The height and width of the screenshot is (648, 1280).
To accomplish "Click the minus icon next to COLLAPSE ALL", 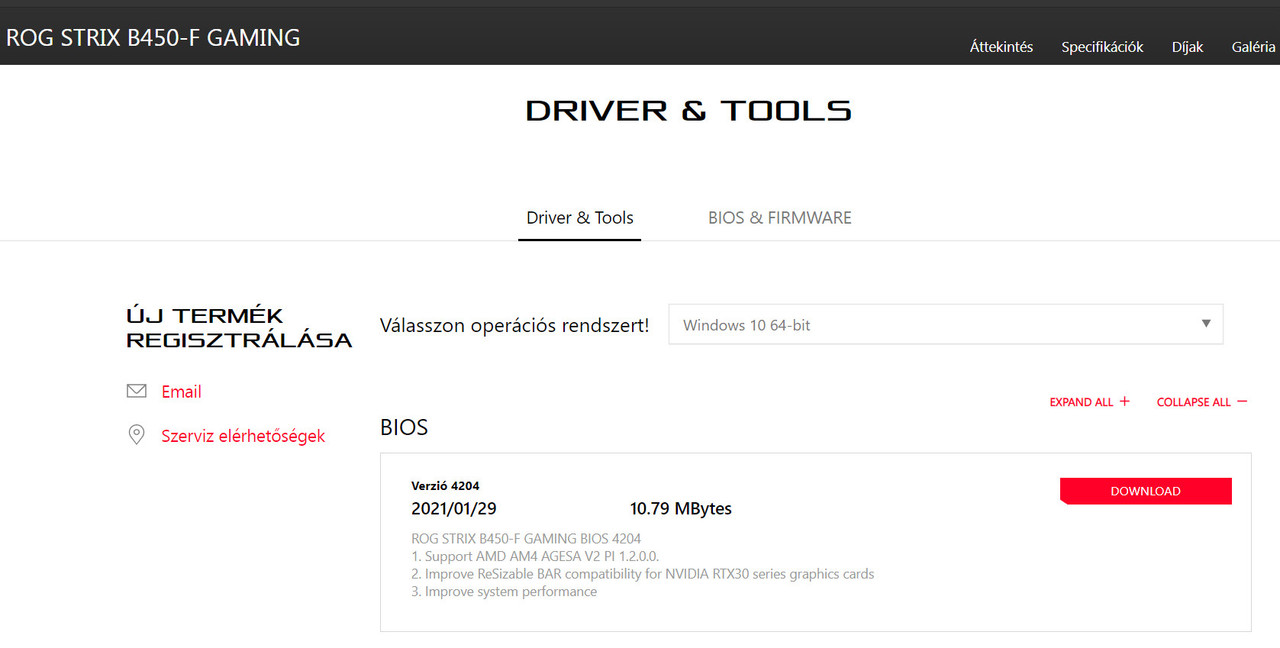I will pos(1242,401).
